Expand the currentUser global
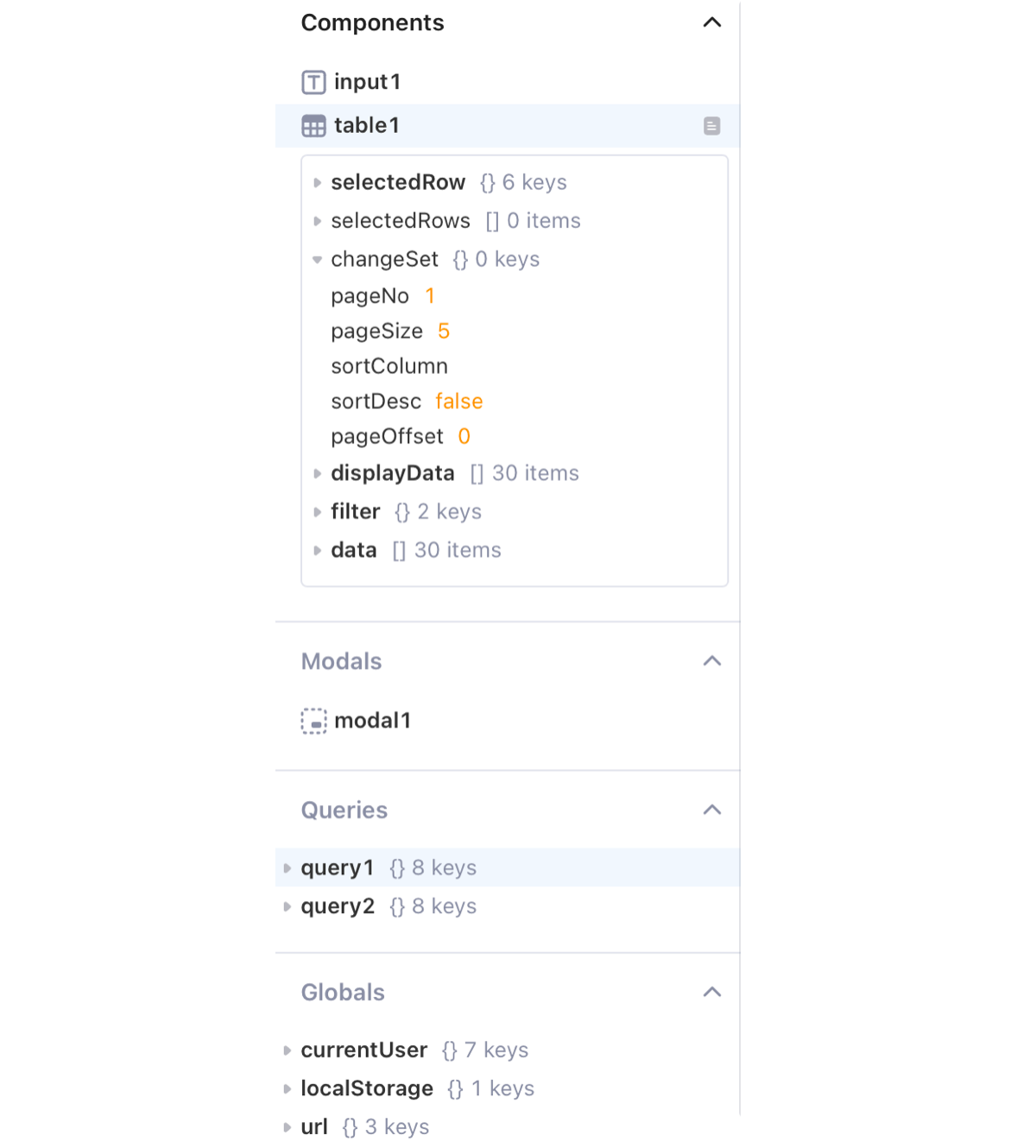Viewport: 1036px width, 1148px height. point(287,1050)
